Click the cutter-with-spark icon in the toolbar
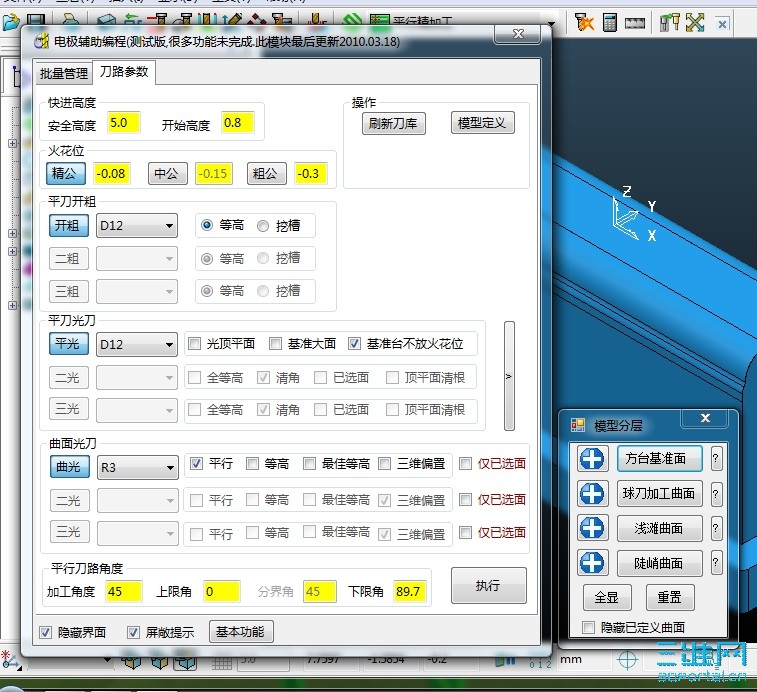757x692 pixels. [584, 22]
